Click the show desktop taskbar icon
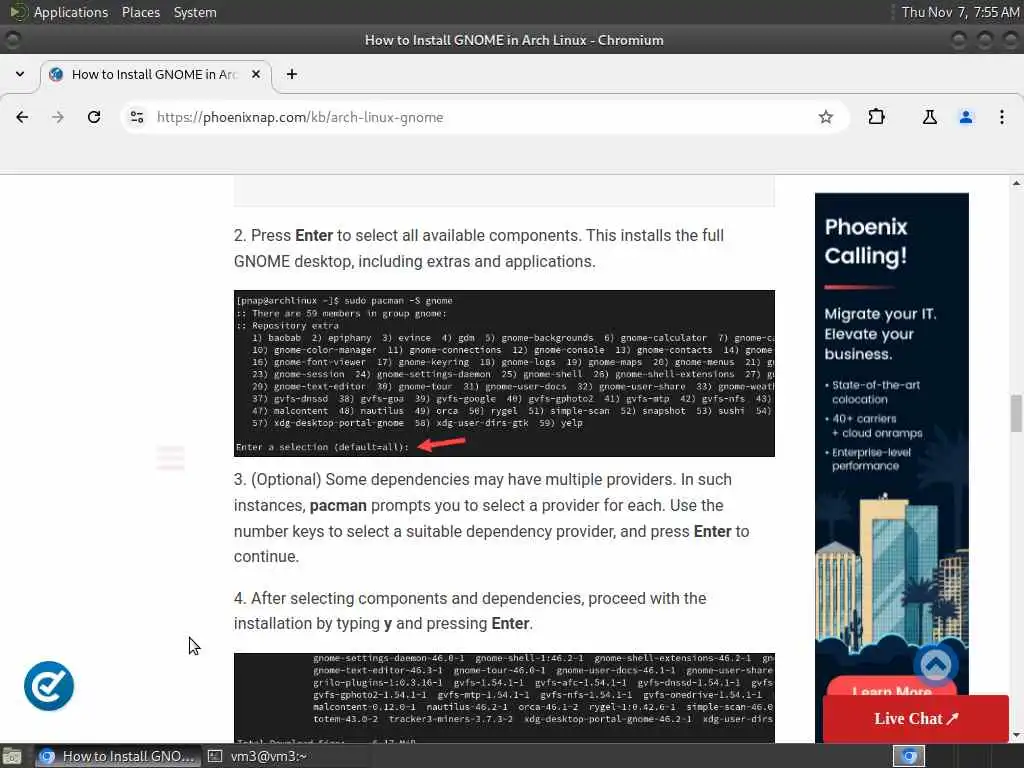Image resolution: width=1024 pixels, height=768 pixels. pos(12,756)
